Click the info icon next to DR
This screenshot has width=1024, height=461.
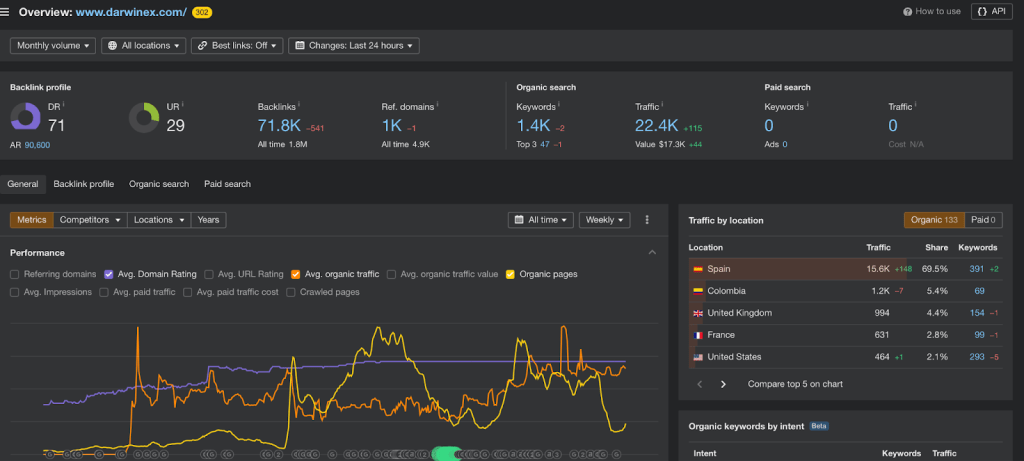(64, 104)
